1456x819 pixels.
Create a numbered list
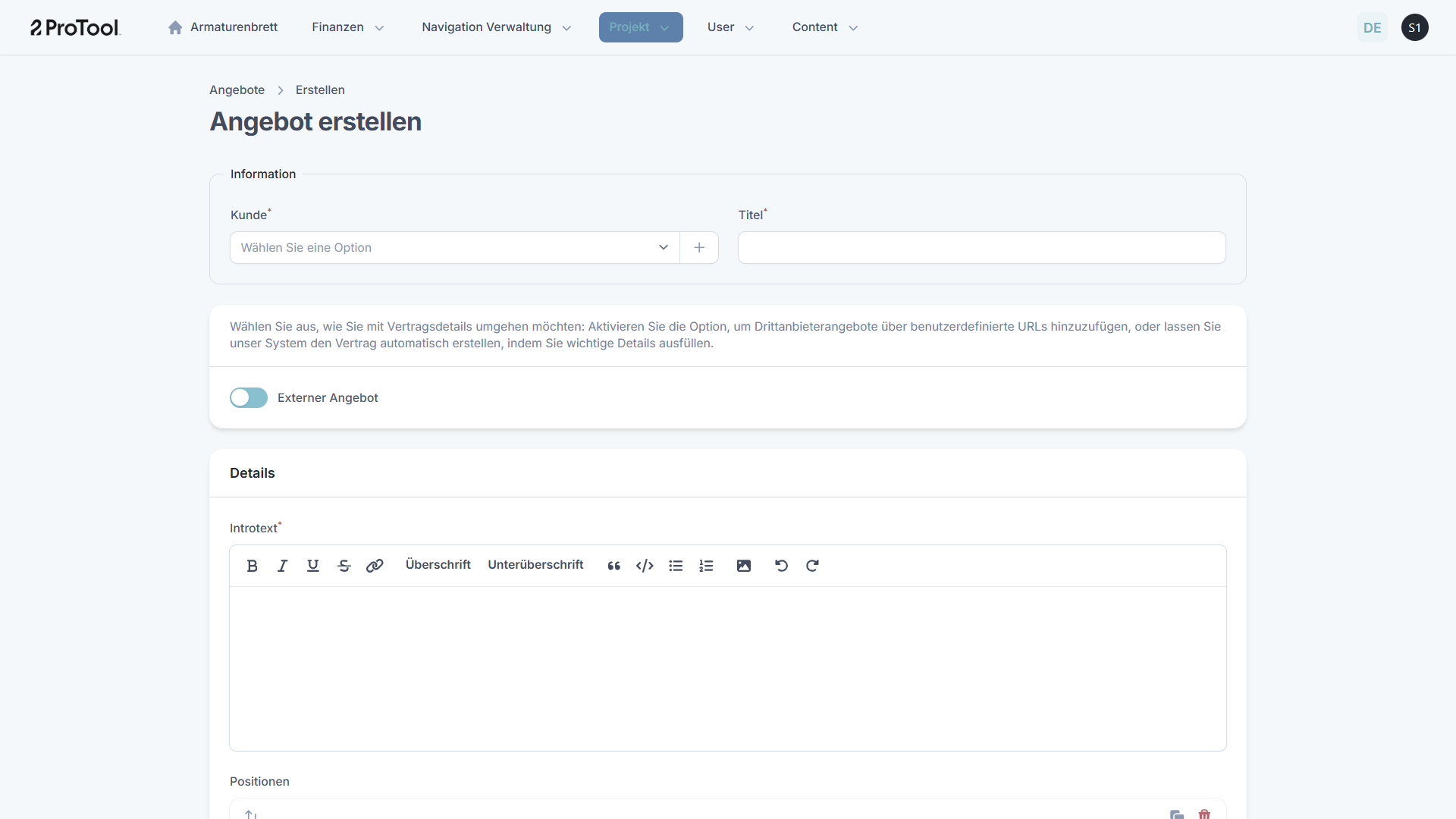pyautogui.click(x=706, y=566)
